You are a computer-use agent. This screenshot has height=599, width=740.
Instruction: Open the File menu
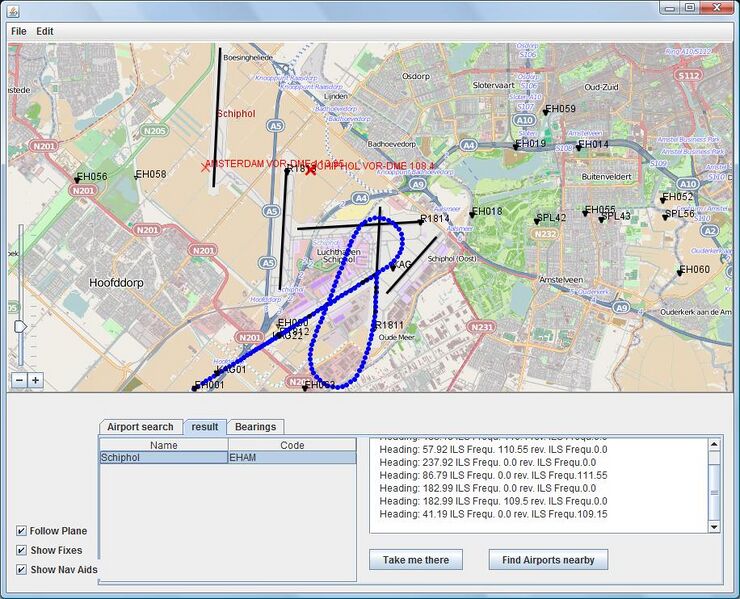coord(18,31)
